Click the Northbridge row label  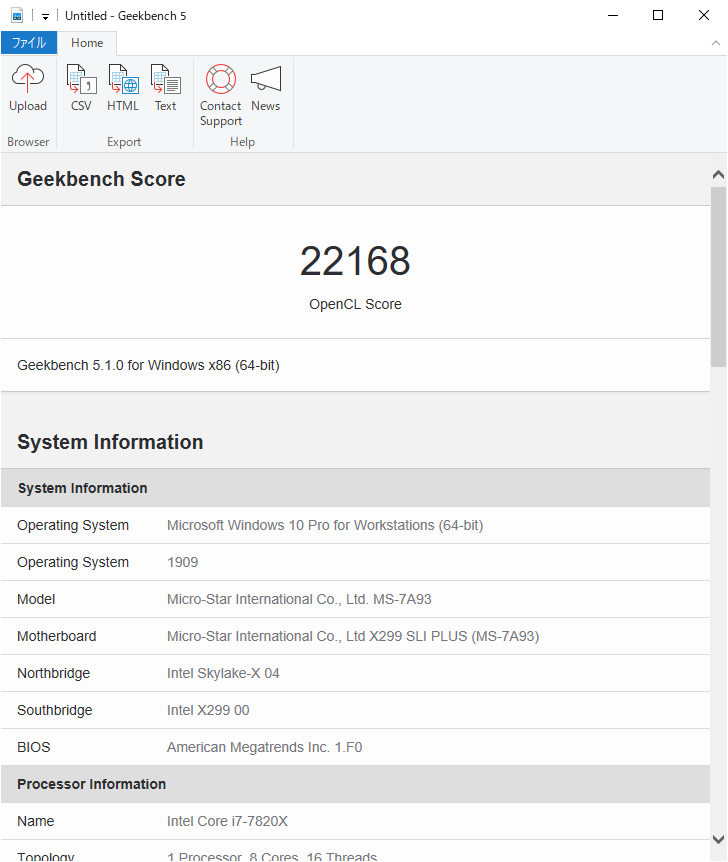pos(53,673)
